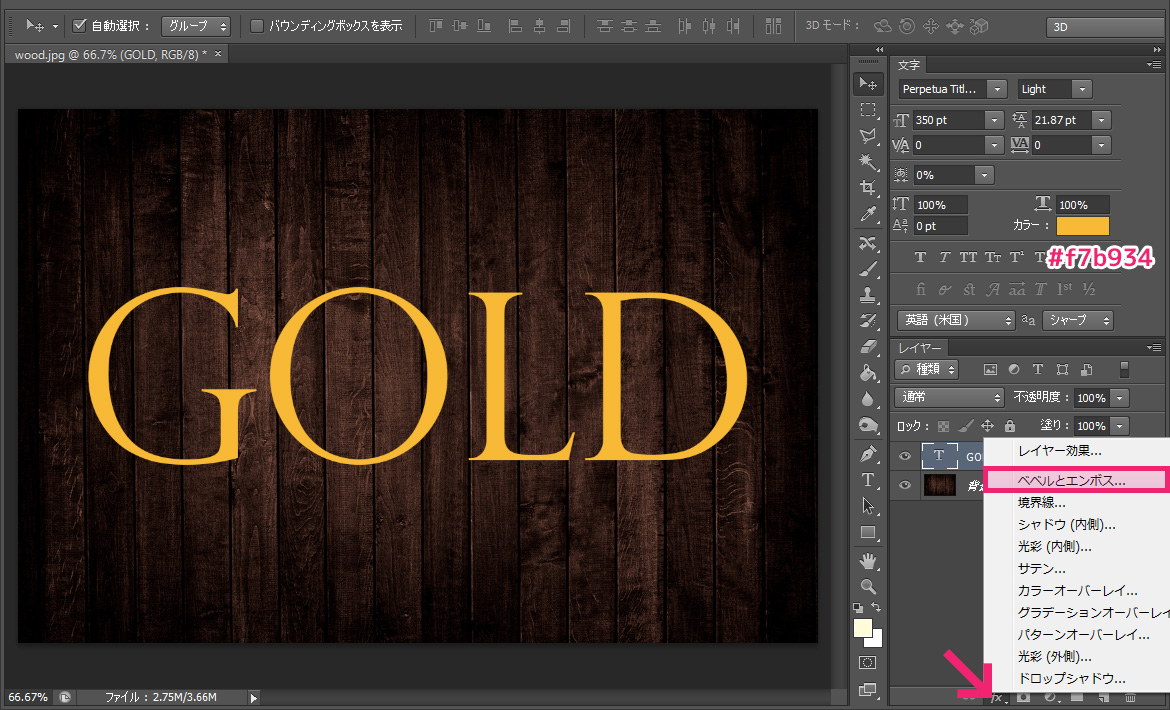1170x710 pixels.
Task: Open the 通常 blend mode dropdown
Action: tap(947, 397)
